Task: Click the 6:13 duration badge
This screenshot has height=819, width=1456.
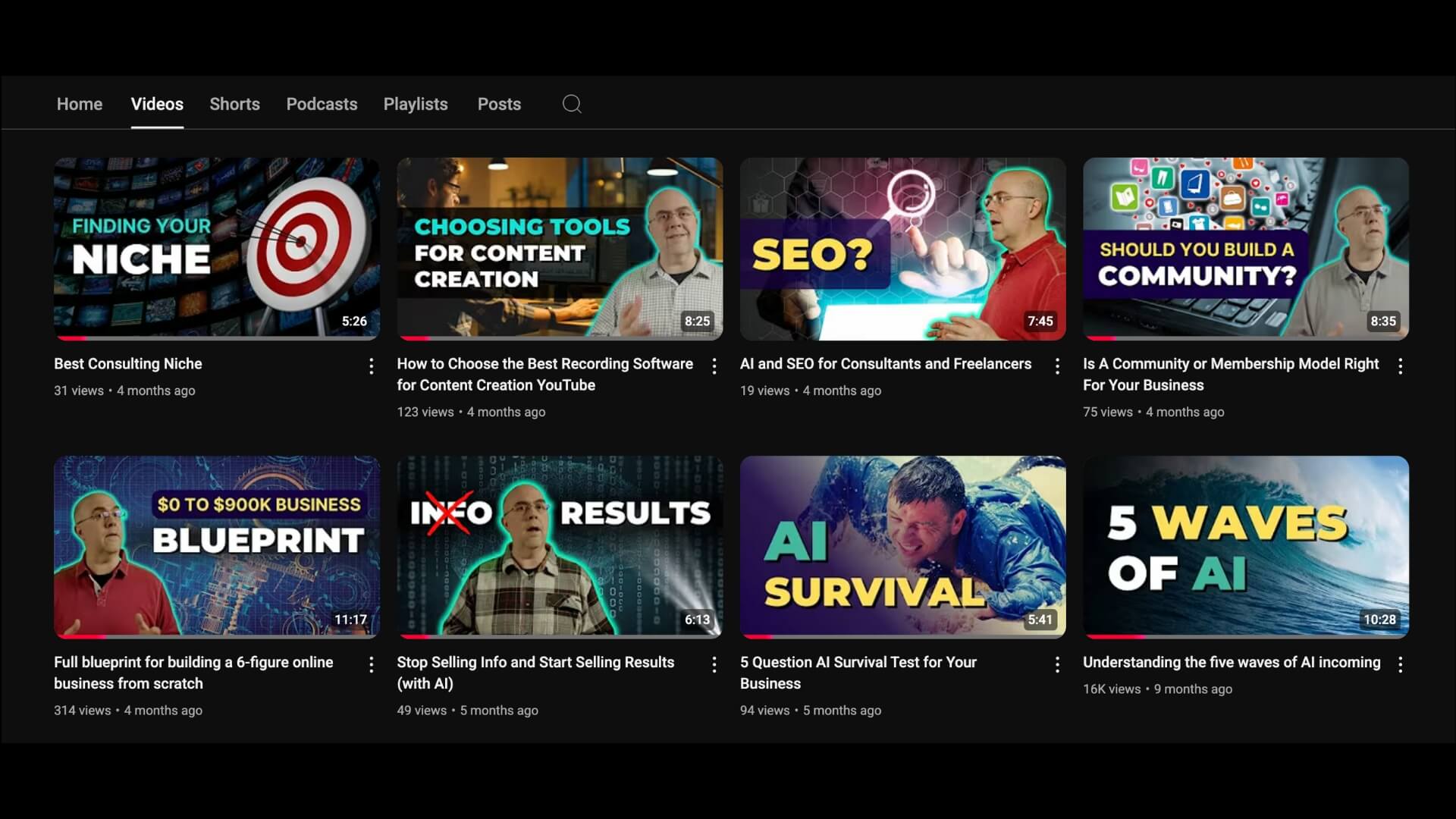Action: pyautogui.click(x=697, y=620)
